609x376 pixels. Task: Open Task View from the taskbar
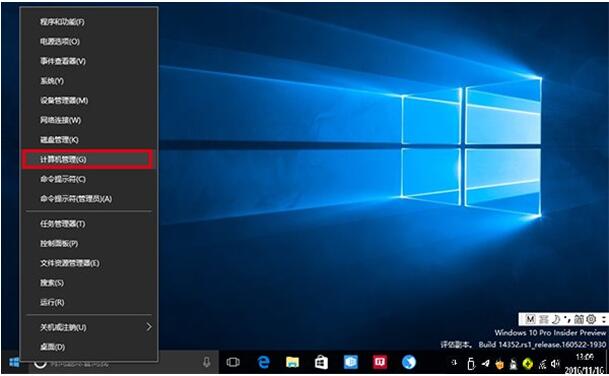pyautogui.click(x=233, y=362)
